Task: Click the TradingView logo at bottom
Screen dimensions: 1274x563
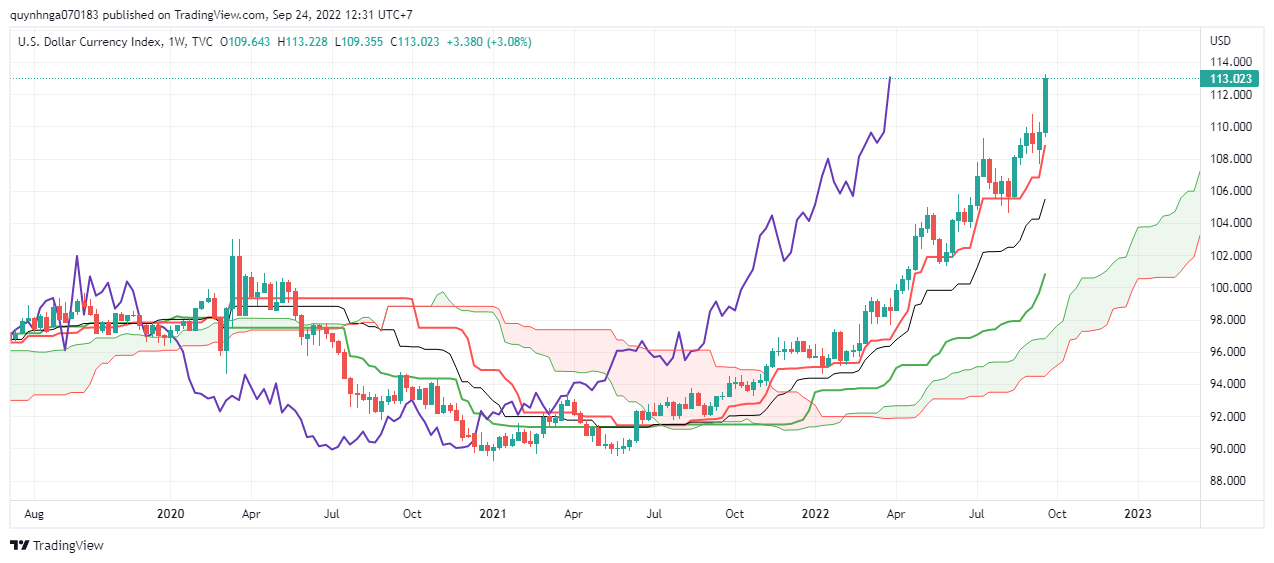Action: click(57, 545)
